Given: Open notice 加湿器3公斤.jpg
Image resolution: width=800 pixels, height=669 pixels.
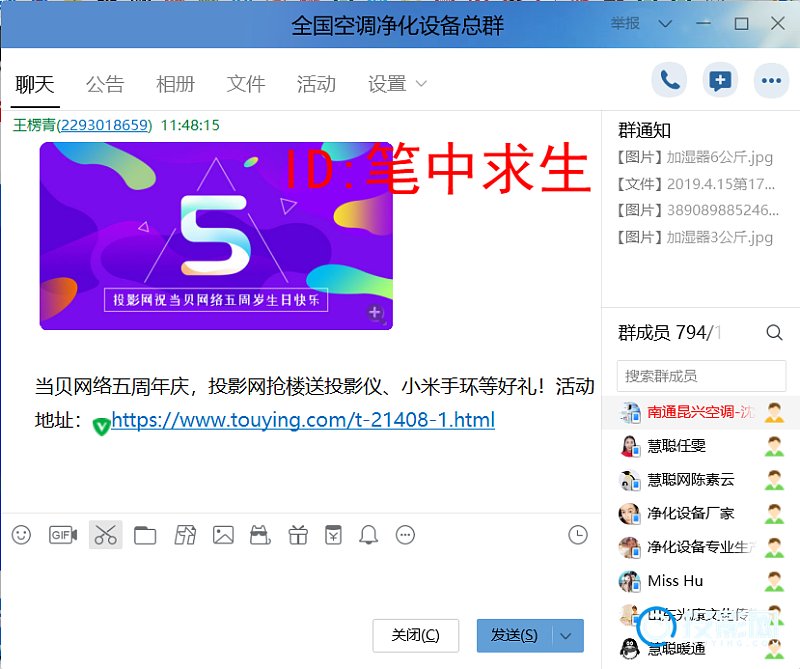Looking at the screenshot, I should [695, 237].
